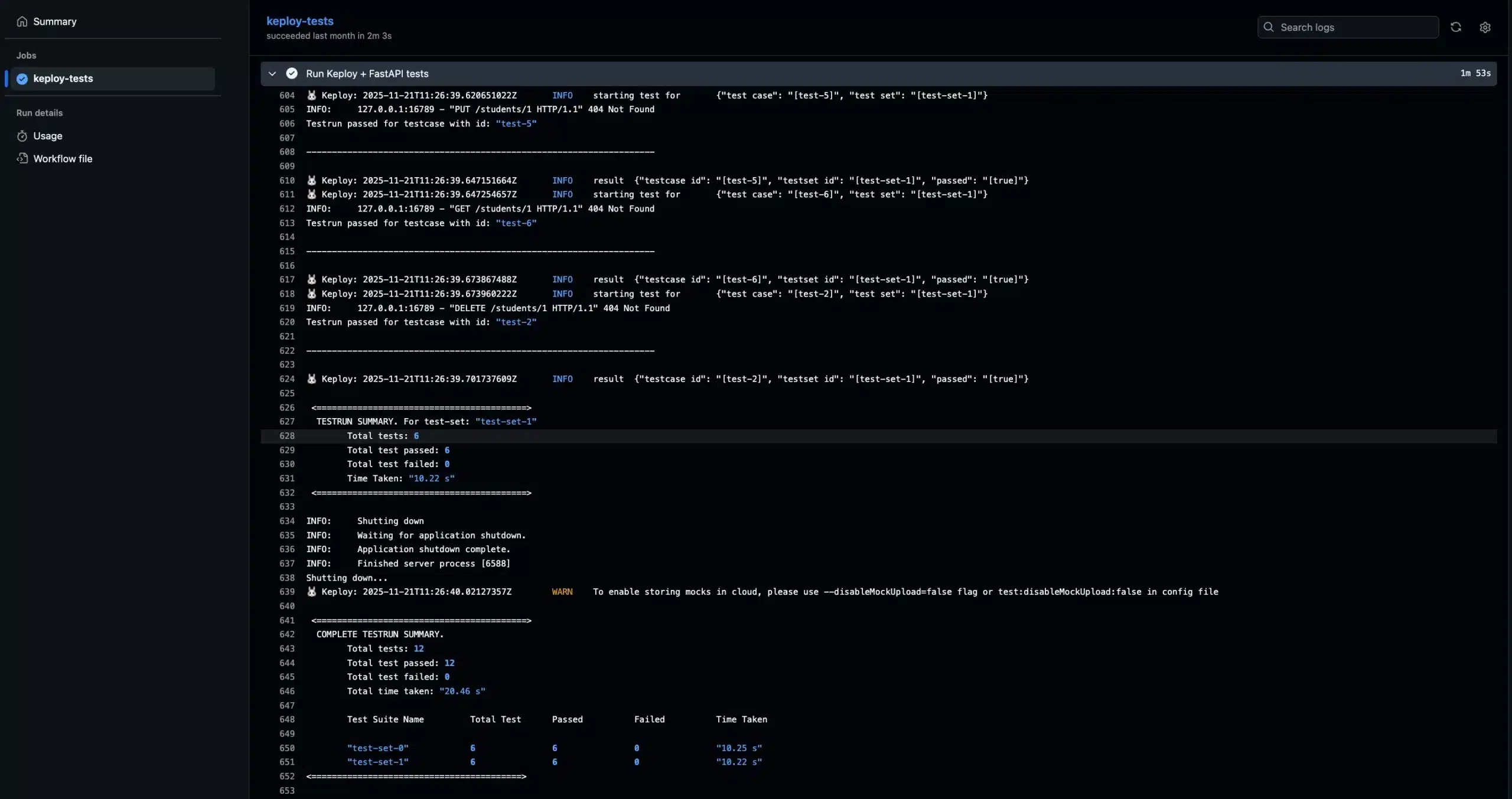Image resolution: width=1512 pixels, height=799 pixels.
Task: Click line number 628 in the log
Action: (x=287, y=436)
